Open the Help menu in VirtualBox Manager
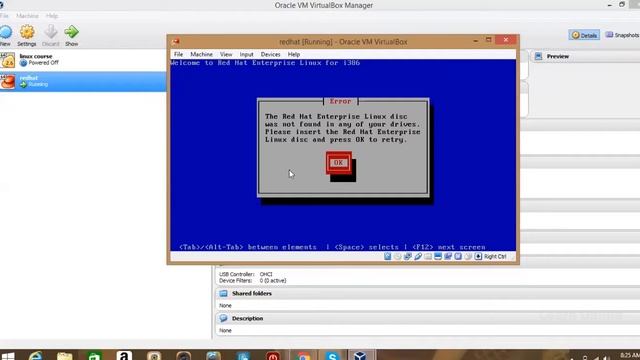Screen dimensions: 640x360 (x=52, y=16)
